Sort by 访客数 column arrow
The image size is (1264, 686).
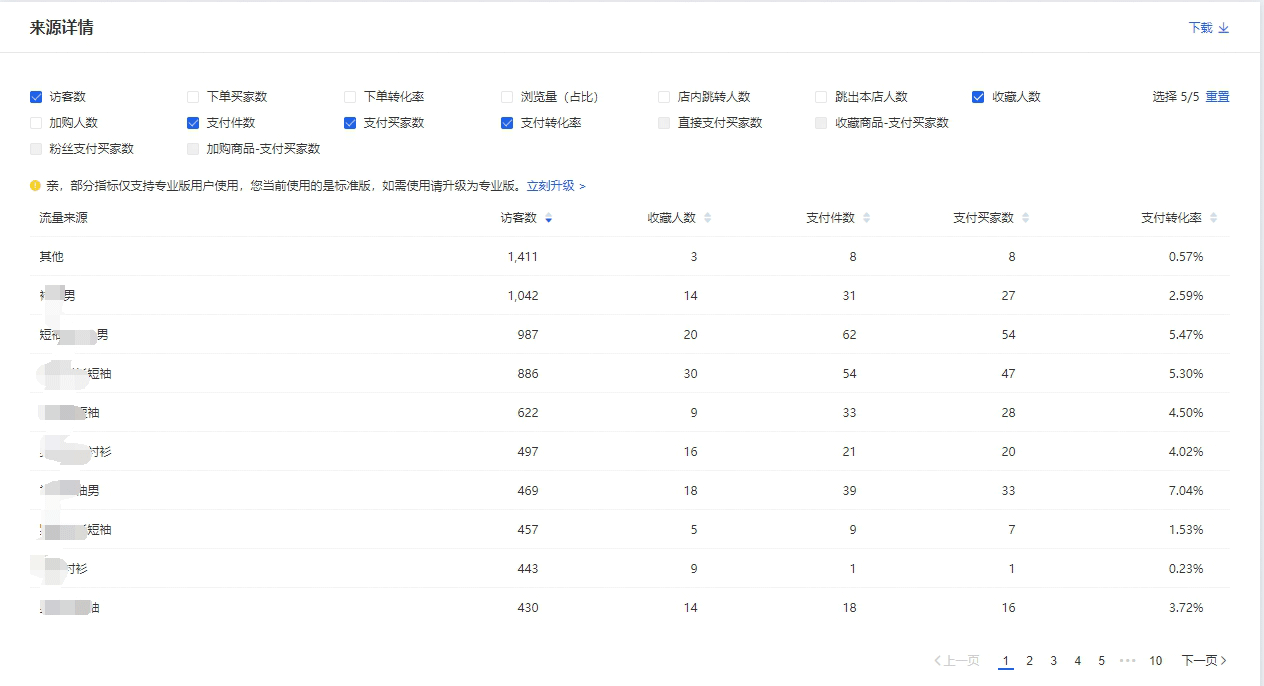pyautogui.click(x=549, y=218)
